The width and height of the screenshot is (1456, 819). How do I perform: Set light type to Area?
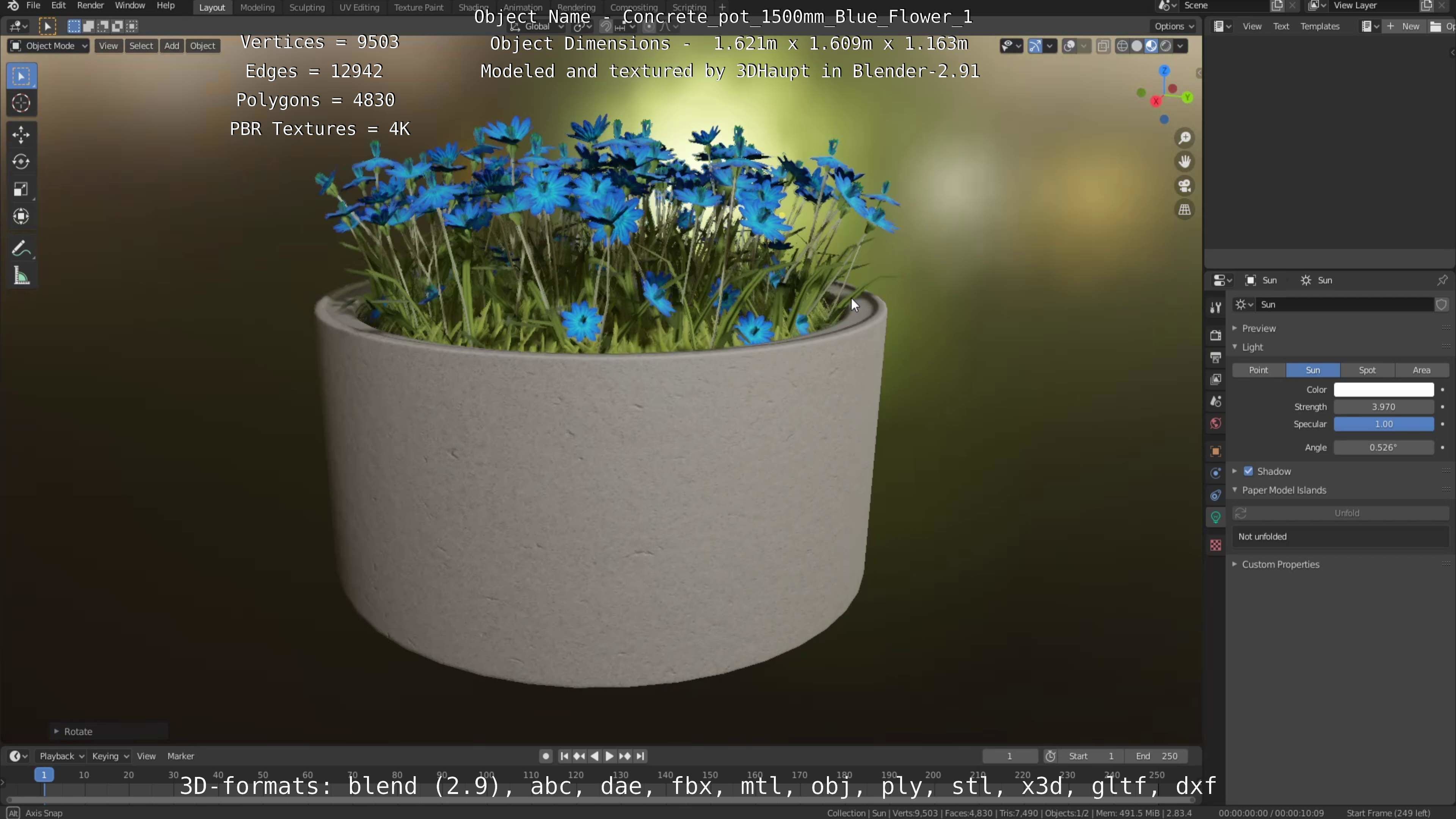pos(1421,370)
